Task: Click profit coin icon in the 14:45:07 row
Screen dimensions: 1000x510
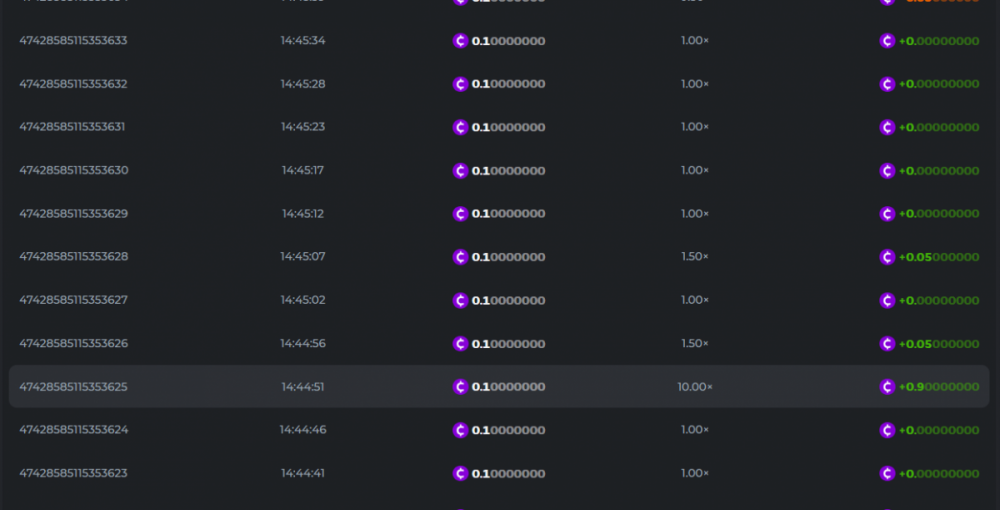Action: (x=887, y=257)
